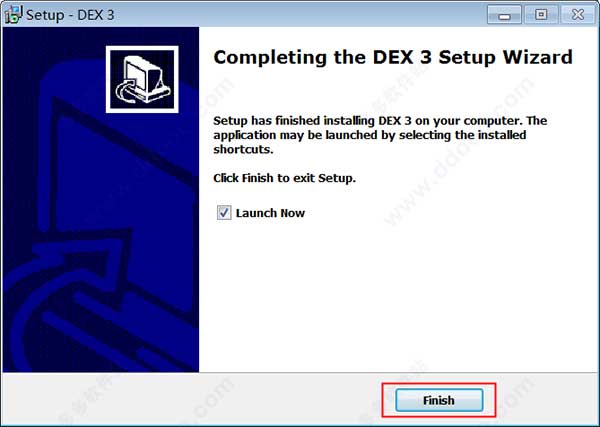Close the Setup - DEX 3 window
The image size is (600, 427).
[577, 15]
